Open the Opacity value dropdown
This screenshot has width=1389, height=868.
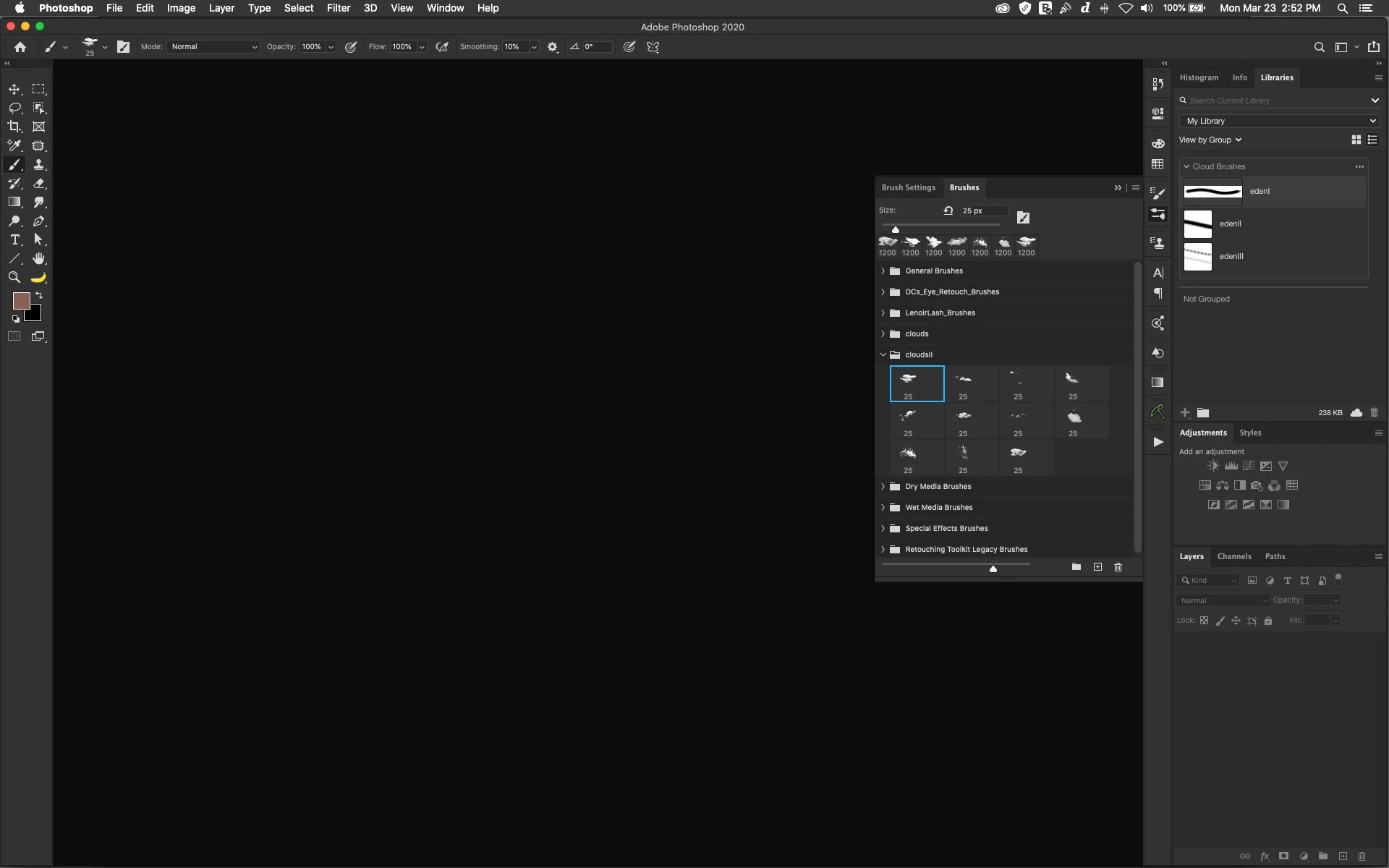pos(331,47)
